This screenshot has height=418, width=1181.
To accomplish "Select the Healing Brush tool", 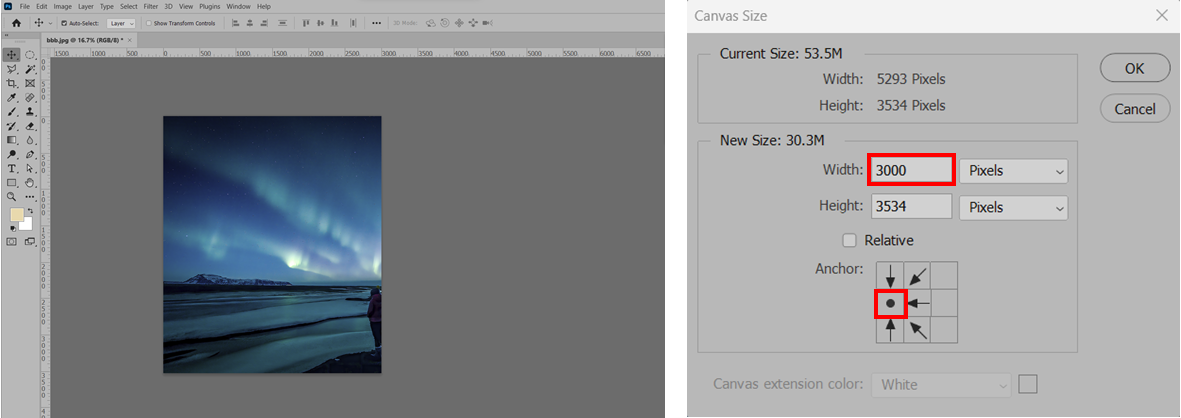I will (30, 97).
